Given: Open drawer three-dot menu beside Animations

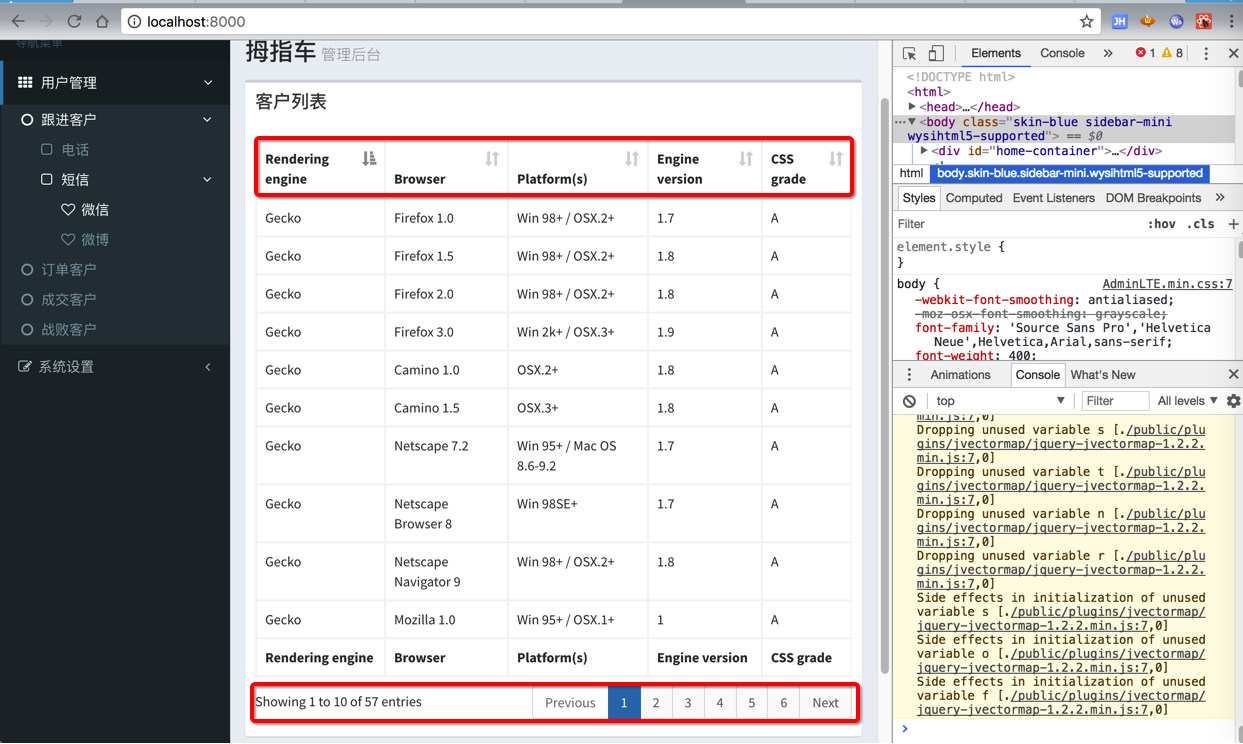Looking at the screenshot, I should point(909,374).
